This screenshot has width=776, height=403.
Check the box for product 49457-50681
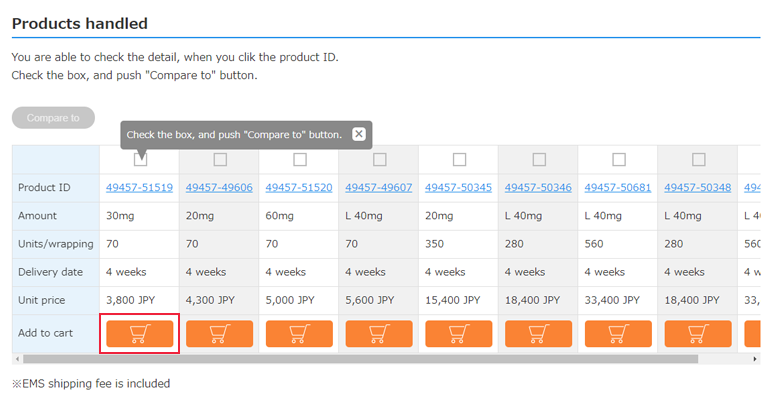tap(619, 159)
